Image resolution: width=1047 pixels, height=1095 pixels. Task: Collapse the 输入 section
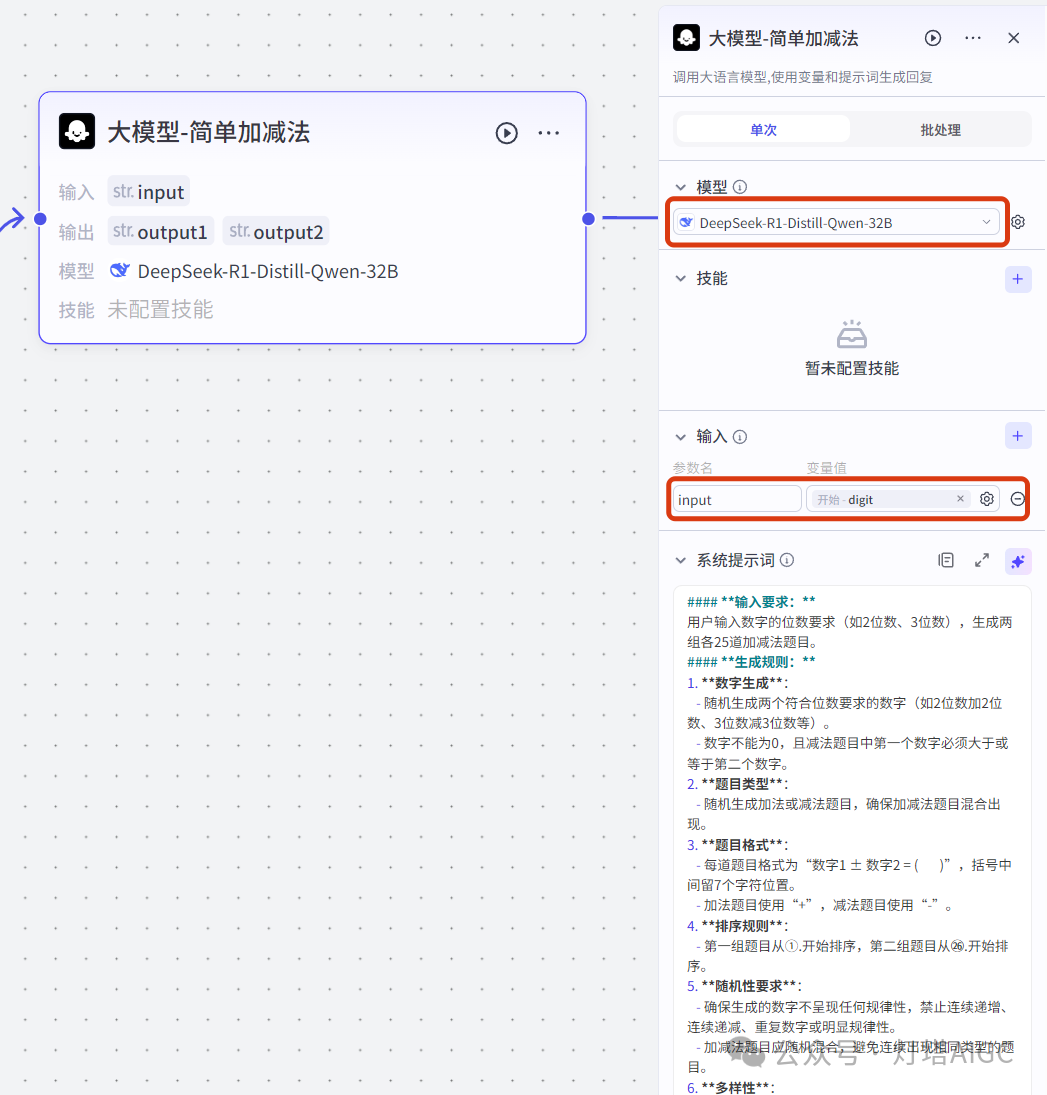[x=680, y=436]
